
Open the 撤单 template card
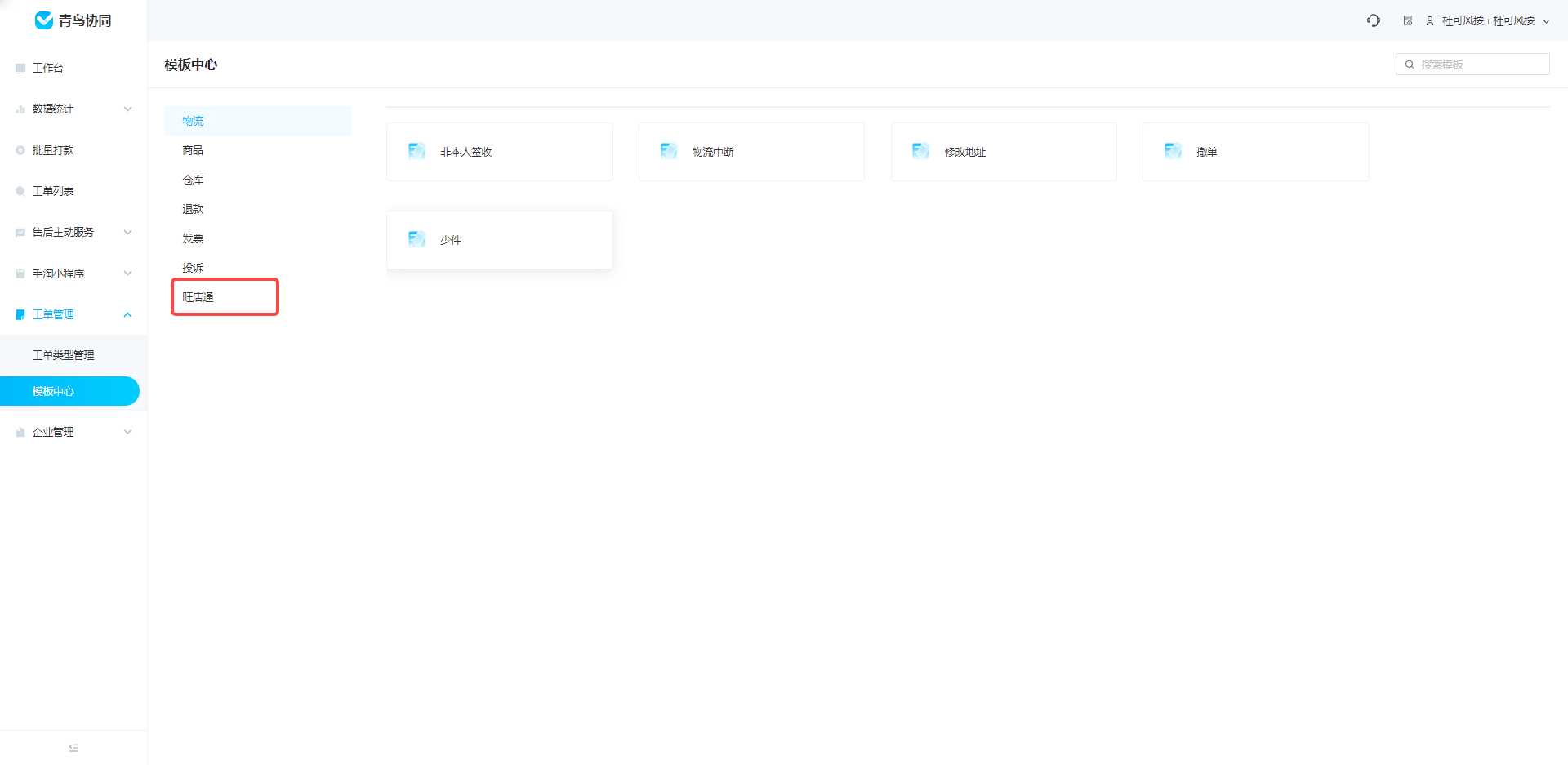tap(1256, 152)
